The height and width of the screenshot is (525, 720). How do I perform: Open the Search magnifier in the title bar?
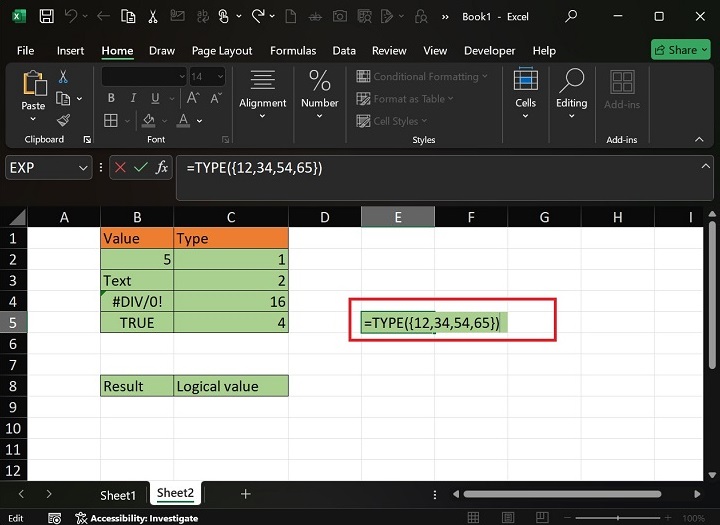pos(571,17)
